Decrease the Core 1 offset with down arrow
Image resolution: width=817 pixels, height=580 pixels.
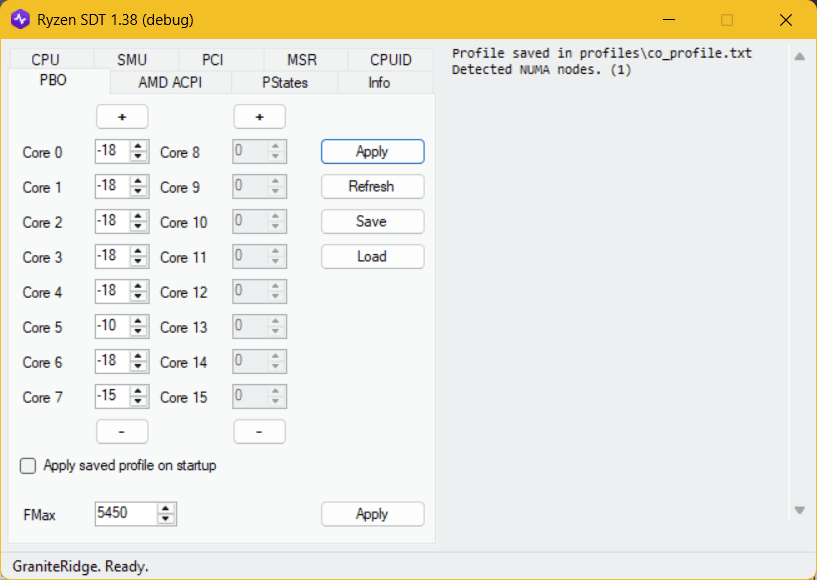(x=138, y=191)
